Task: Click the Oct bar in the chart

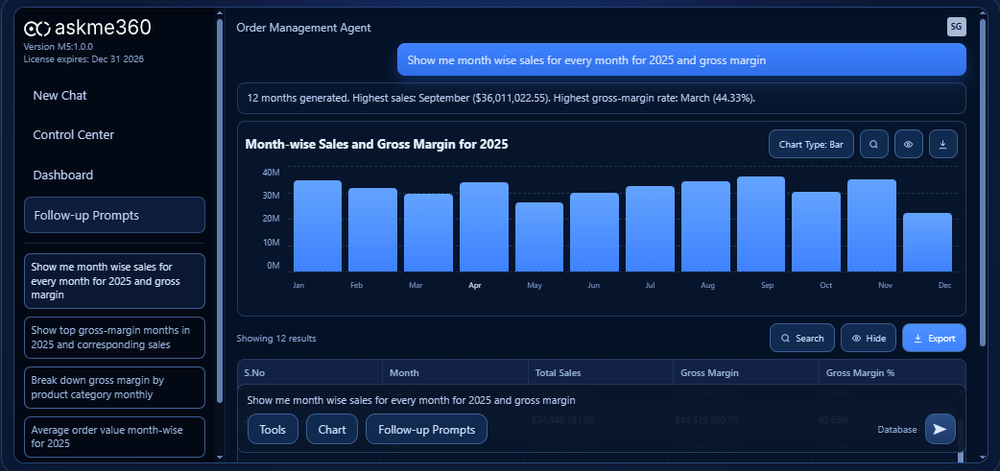Action: tap(816, 232)
